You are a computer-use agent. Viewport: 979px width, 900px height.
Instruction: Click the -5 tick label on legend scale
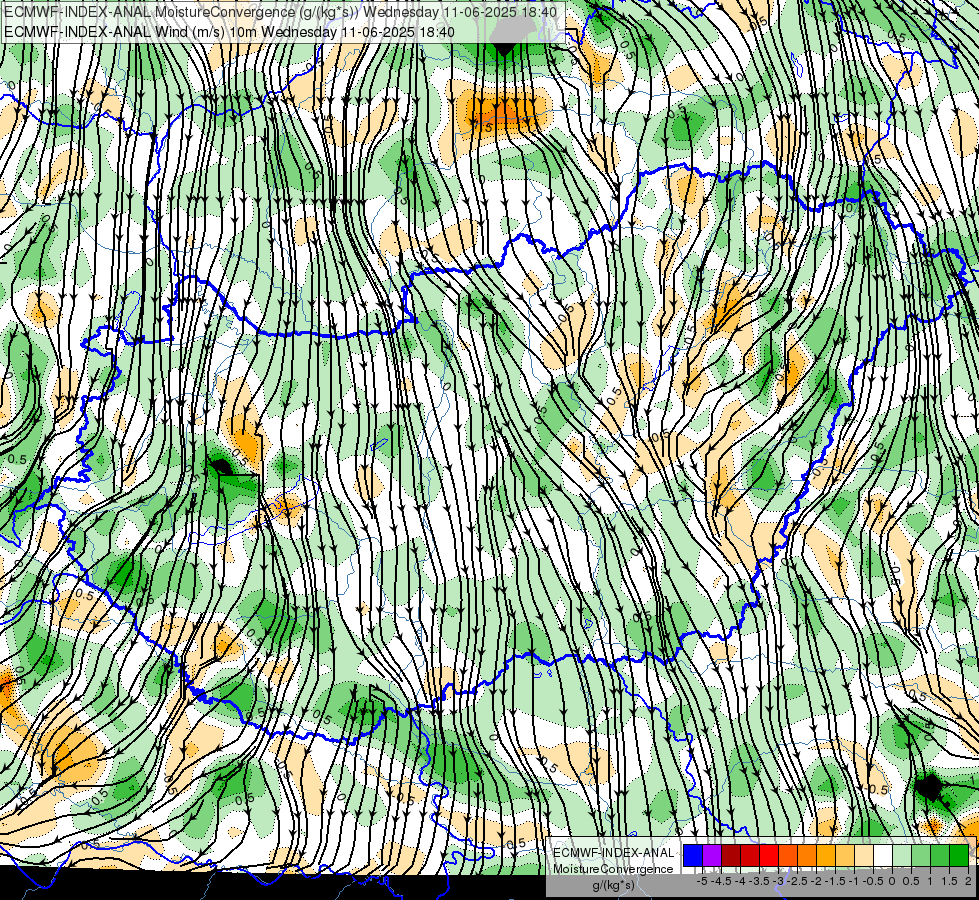click(x=702, y=881)
